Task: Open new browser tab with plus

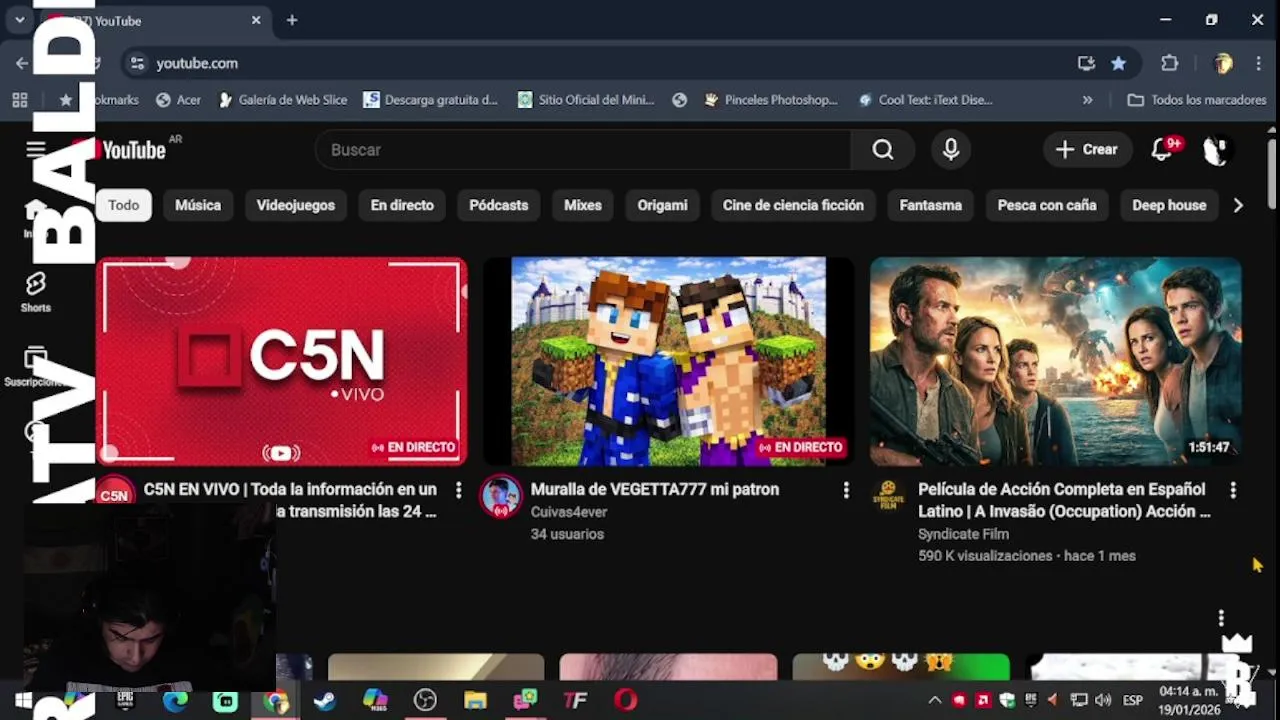Action: tap(292, 20)
